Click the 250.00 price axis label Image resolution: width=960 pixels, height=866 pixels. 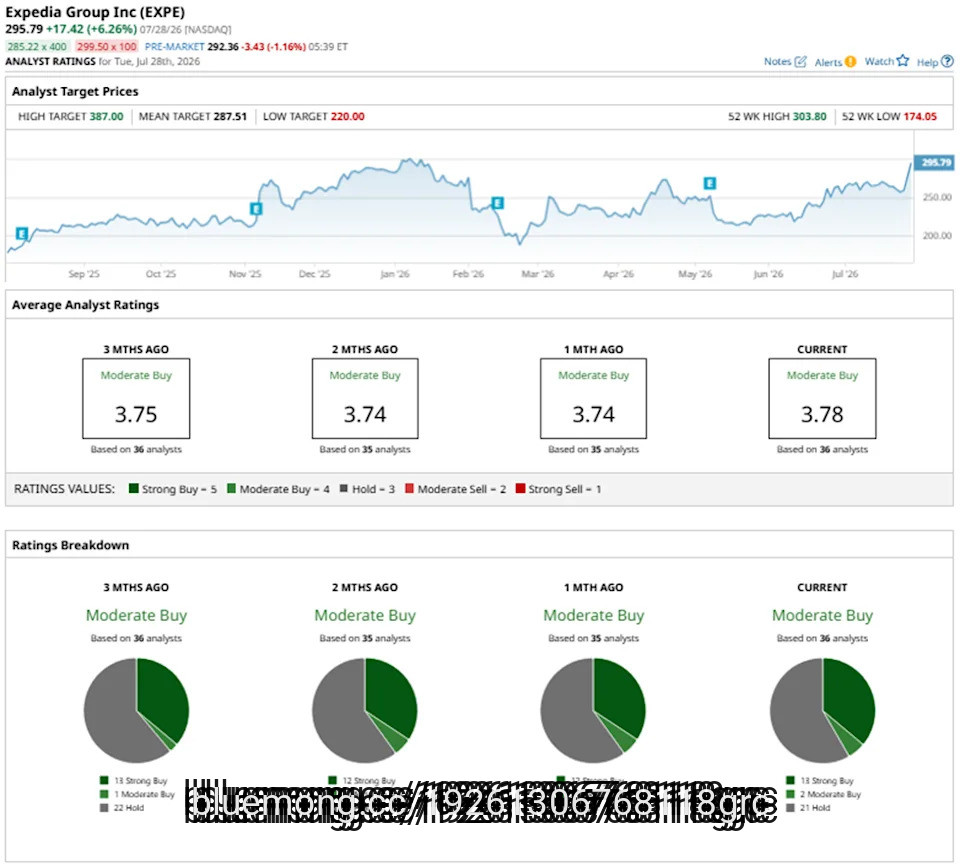[x=937, y=197]
